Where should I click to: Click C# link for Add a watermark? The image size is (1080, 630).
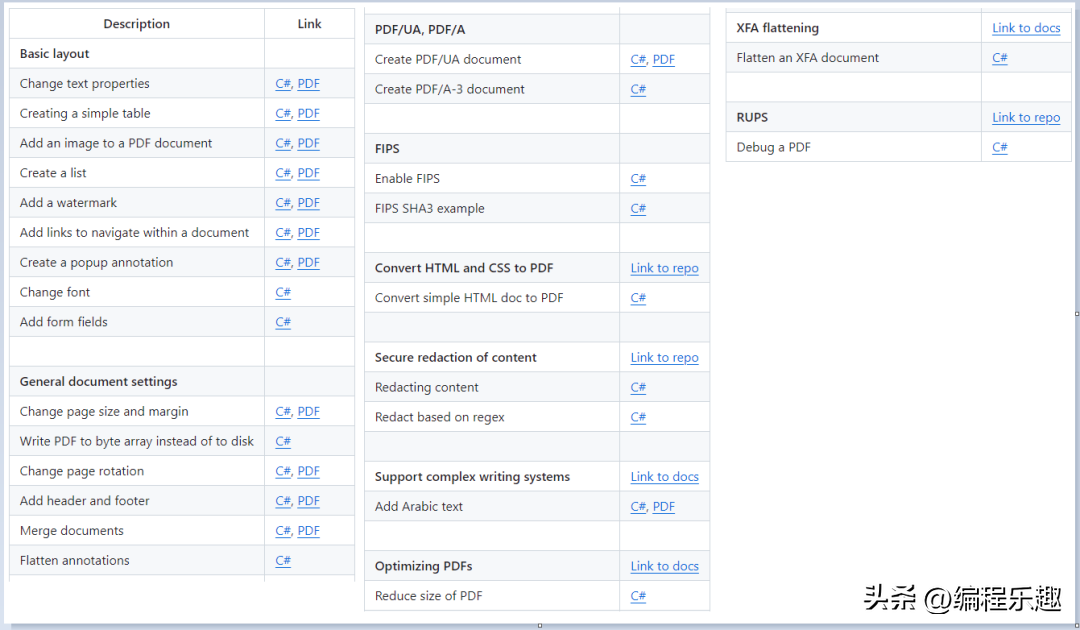283,203
